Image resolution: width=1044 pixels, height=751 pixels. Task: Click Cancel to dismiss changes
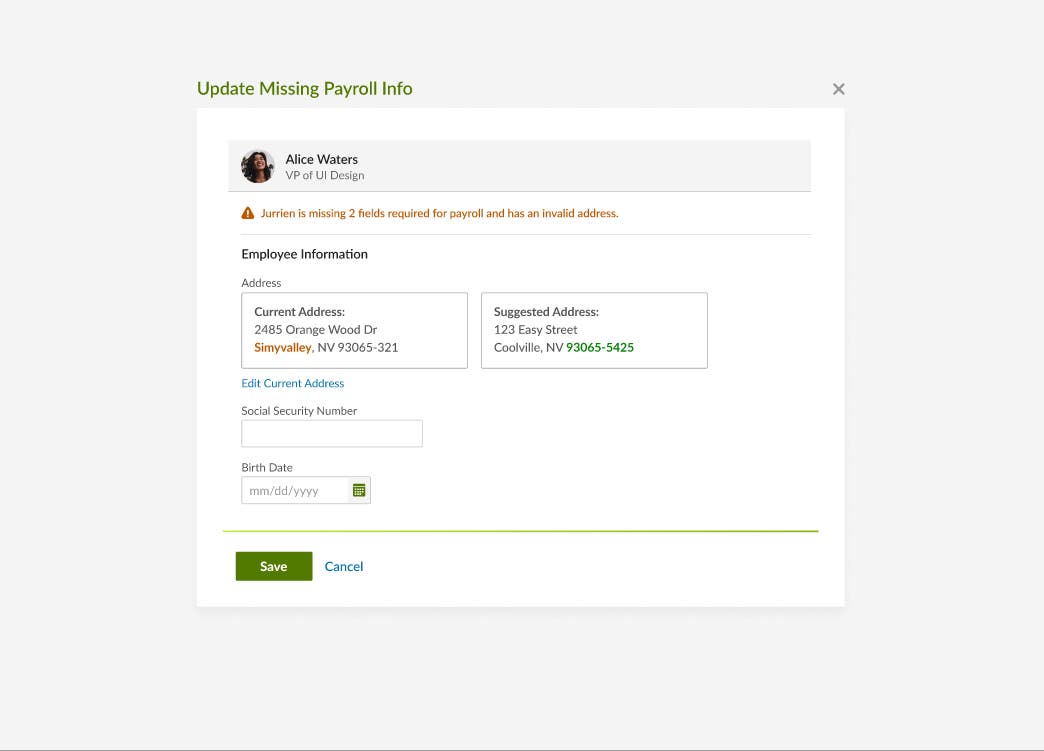(343, 566)
